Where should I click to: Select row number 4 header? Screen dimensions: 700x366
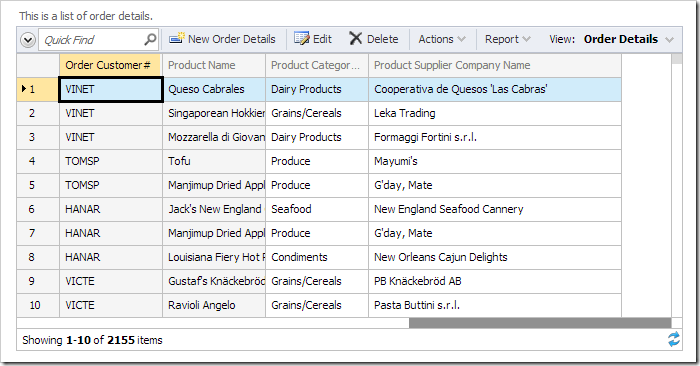pyautogui.click(x=38, y=161)
